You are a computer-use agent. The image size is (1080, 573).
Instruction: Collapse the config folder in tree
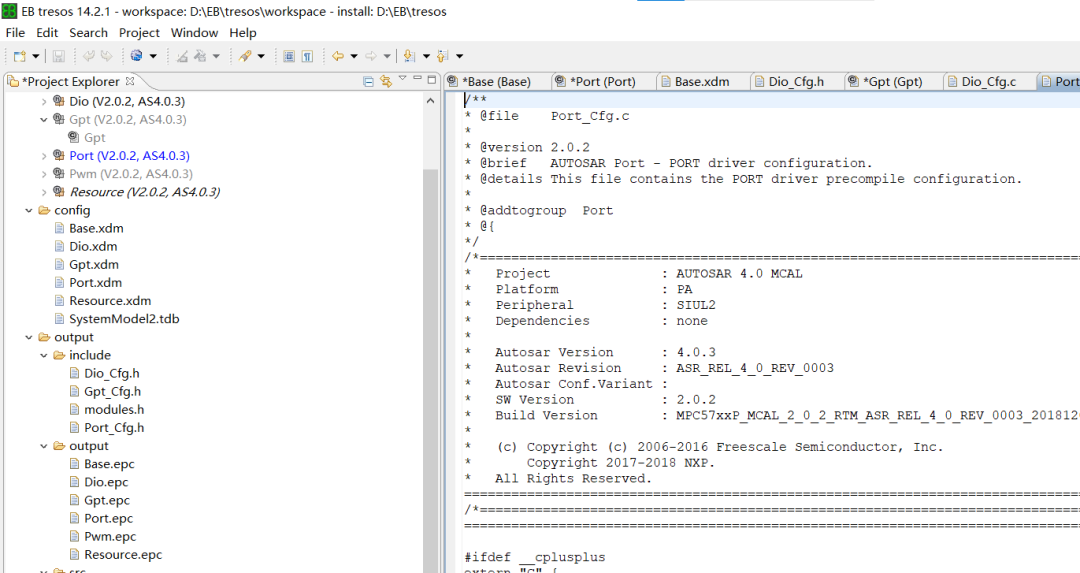(x=29, y=211)
